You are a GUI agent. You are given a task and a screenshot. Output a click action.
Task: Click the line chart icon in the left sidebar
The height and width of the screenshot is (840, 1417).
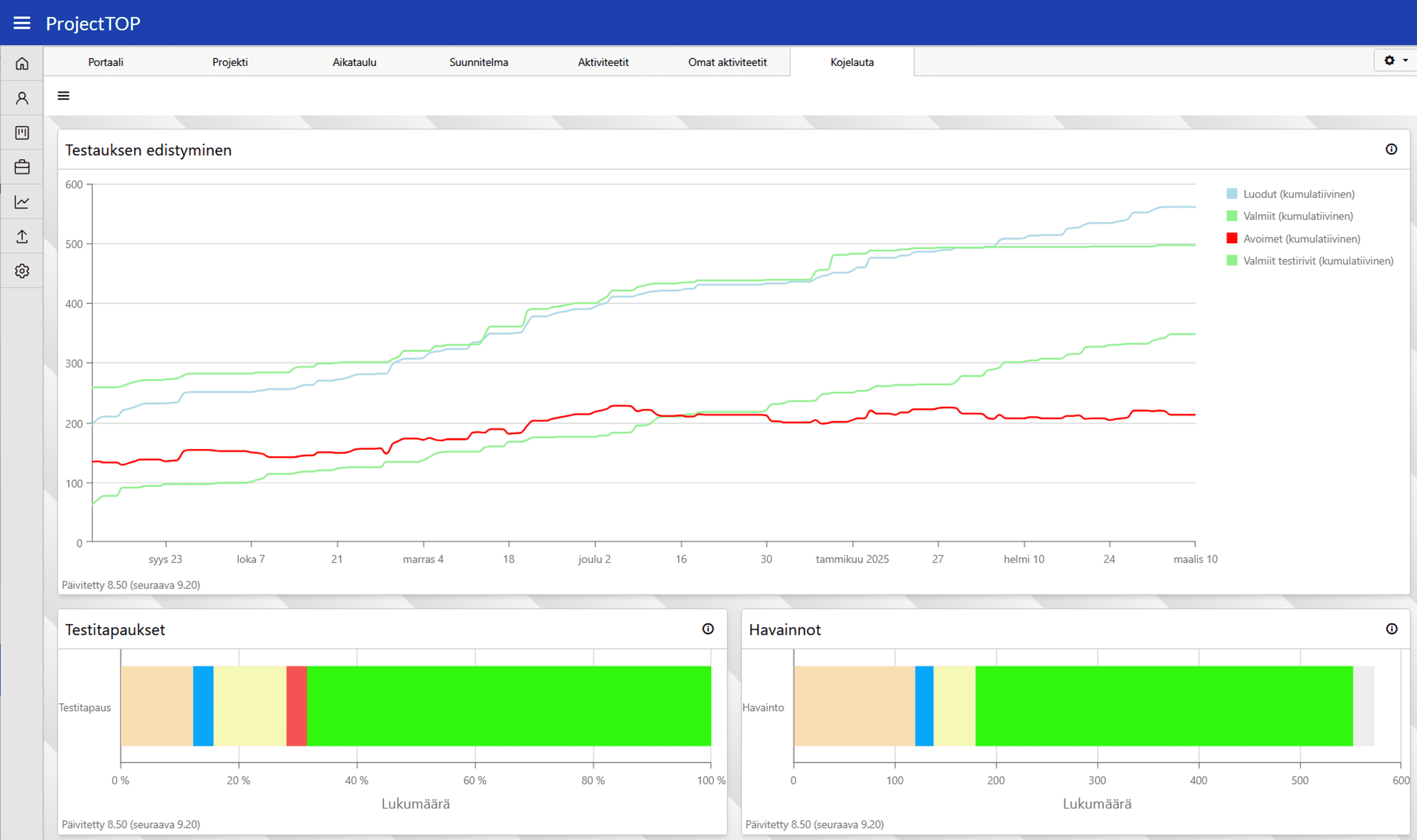click(22, 201)
